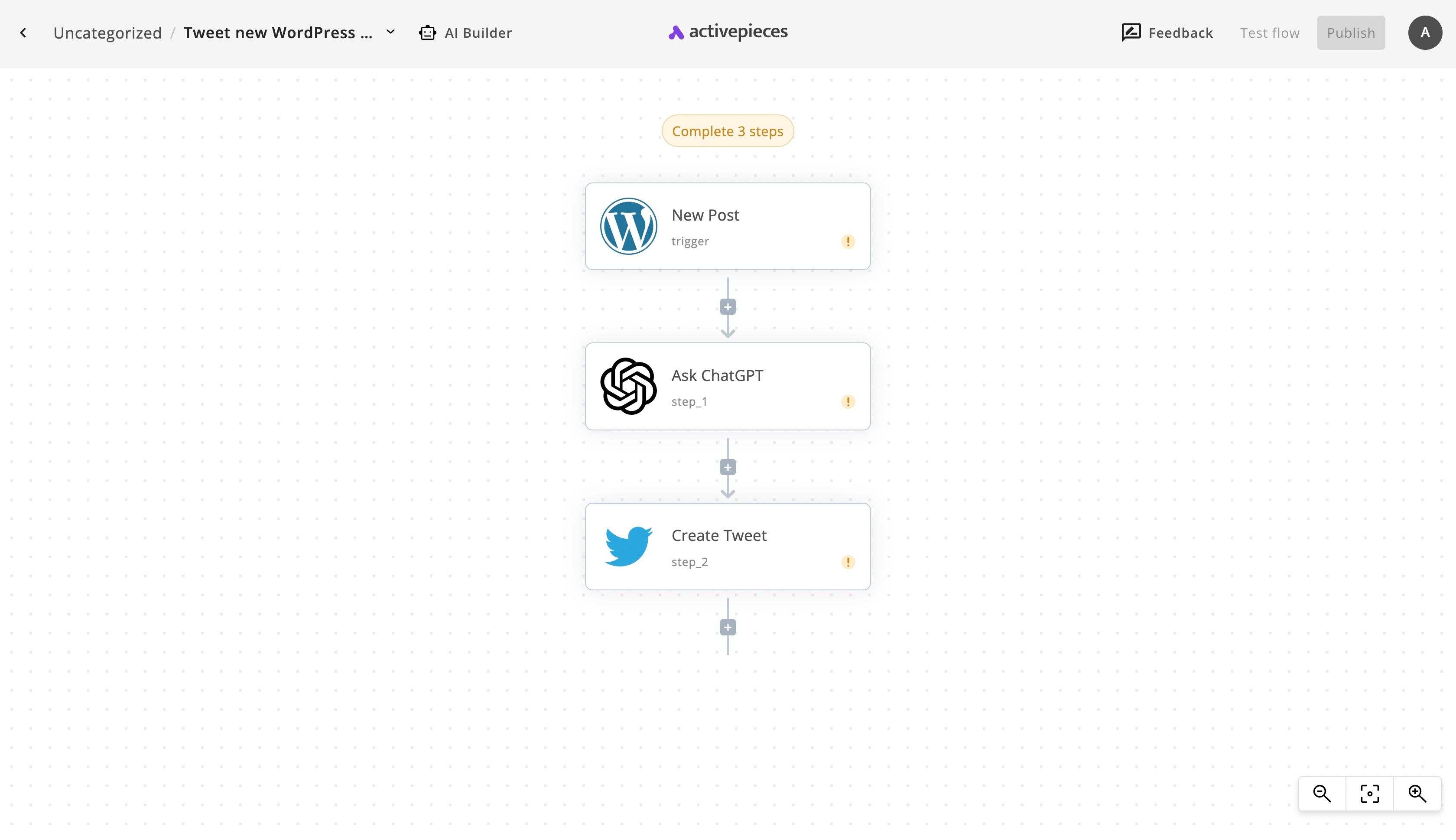Click the warning icon on Ask ChatGPT step
This screenshot has height=840, width=1456.
tap(848, 401)
